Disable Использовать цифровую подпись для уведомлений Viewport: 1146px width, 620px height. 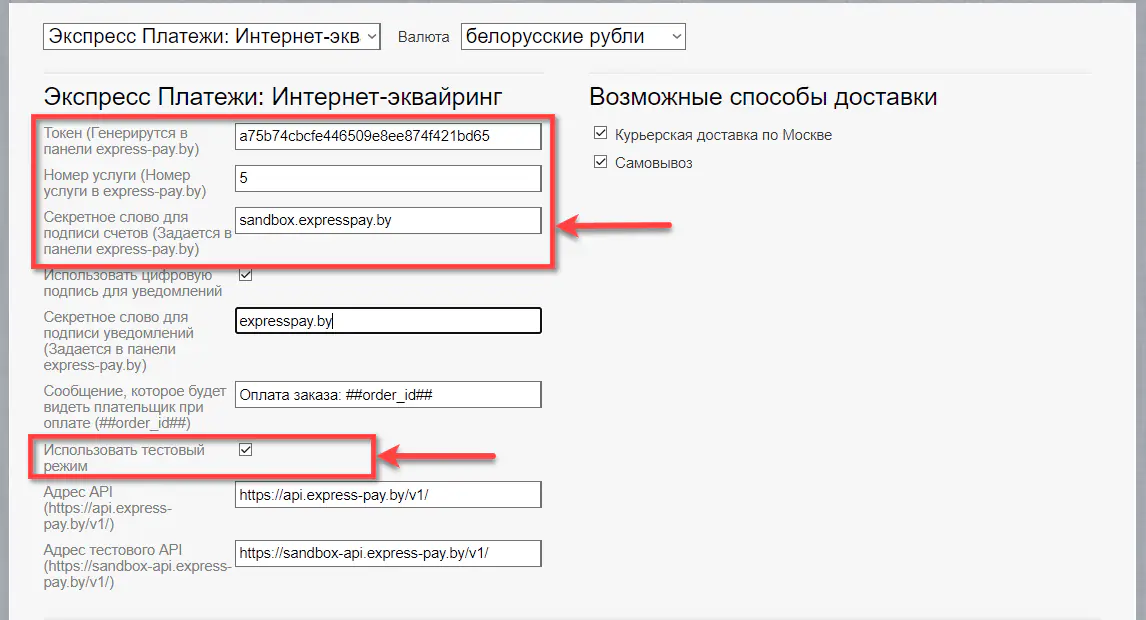coord(245,273)
